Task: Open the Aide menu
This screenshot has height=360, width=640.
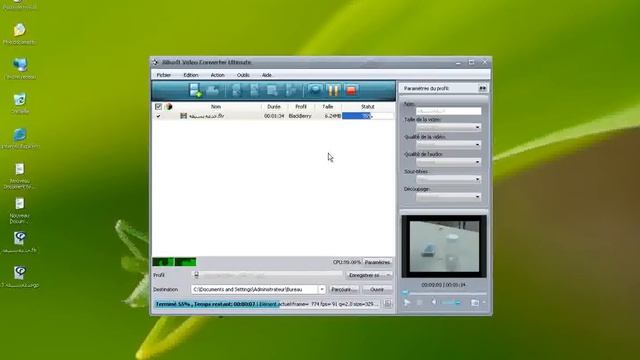Action: pos(267,75)
